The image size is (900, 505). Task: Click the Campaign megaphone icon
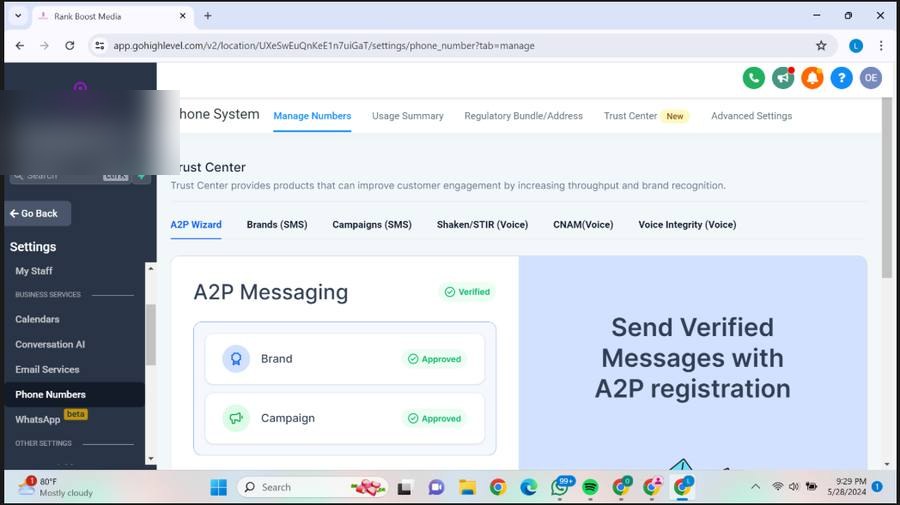236,418
